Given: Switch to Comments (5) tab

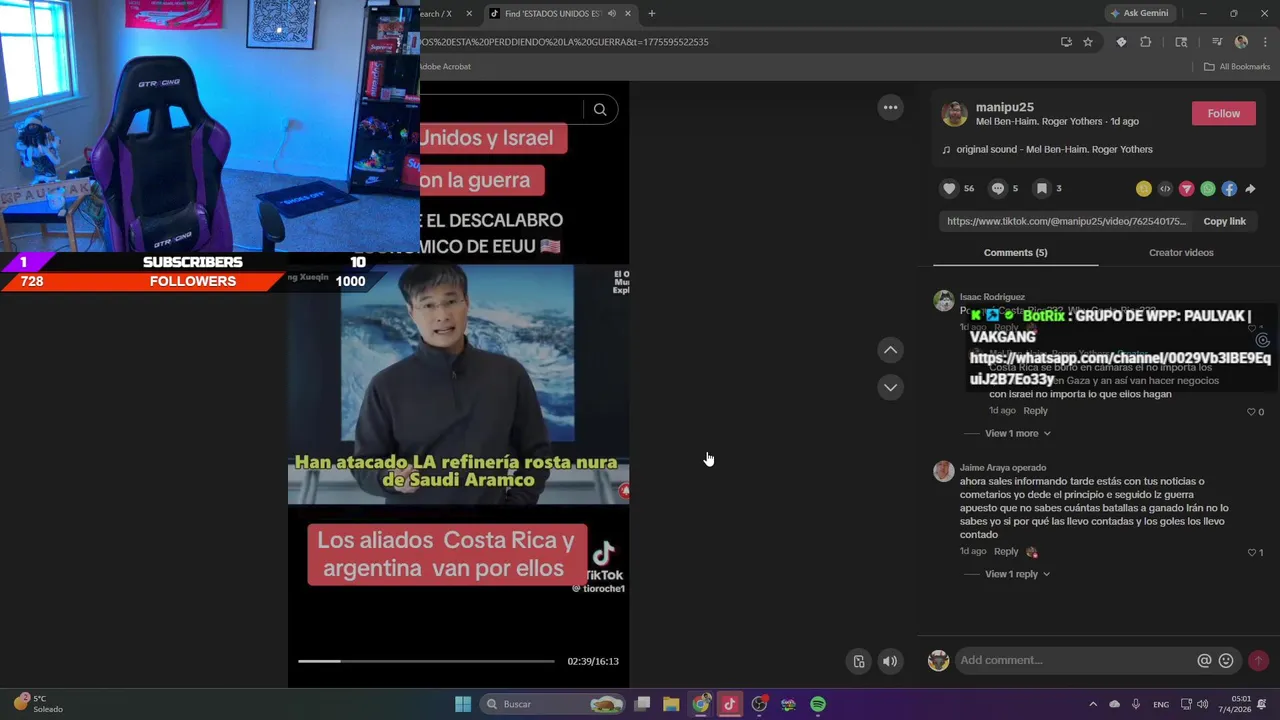Looking at the screenshot, I should tap(1015, 252).
